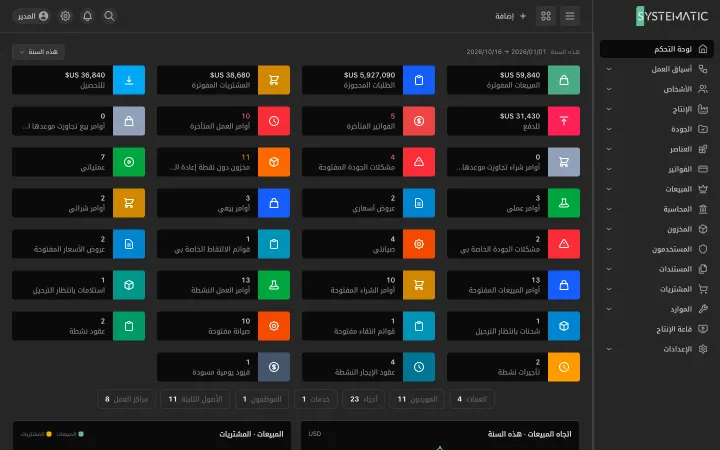Expand the الإعدادات sidebar chevron
This screenshot has width=720, height=450.
tap(609, 349)
